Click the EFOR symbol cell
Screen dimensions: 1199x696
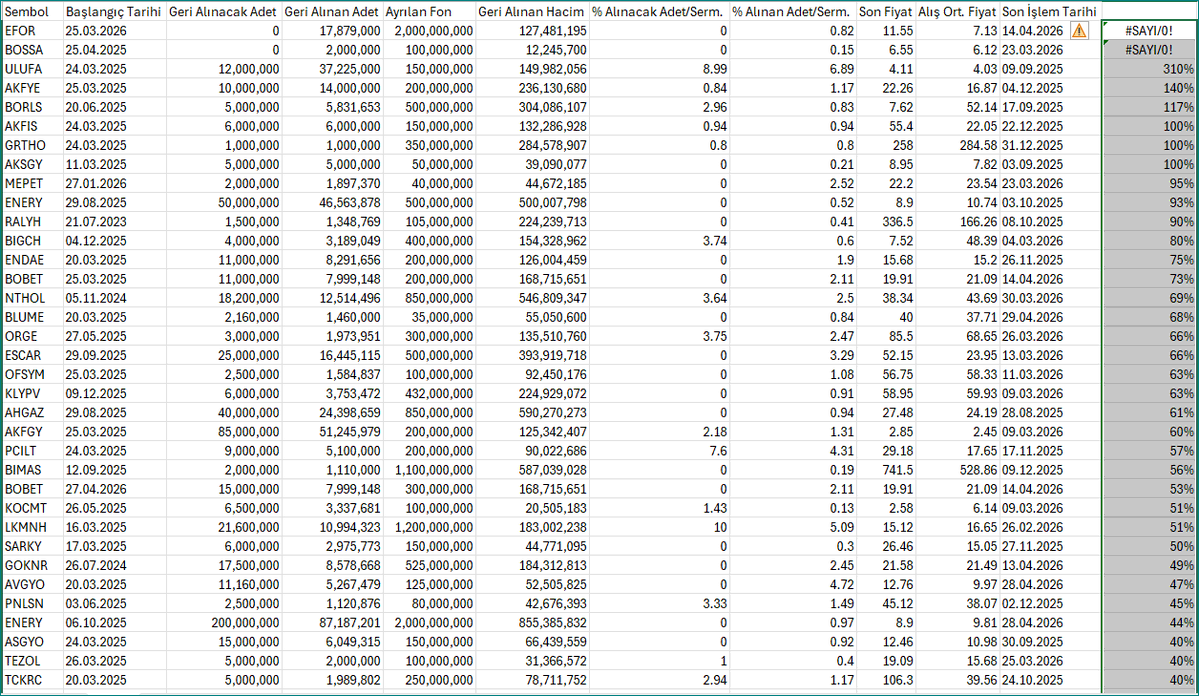(31, 31)
